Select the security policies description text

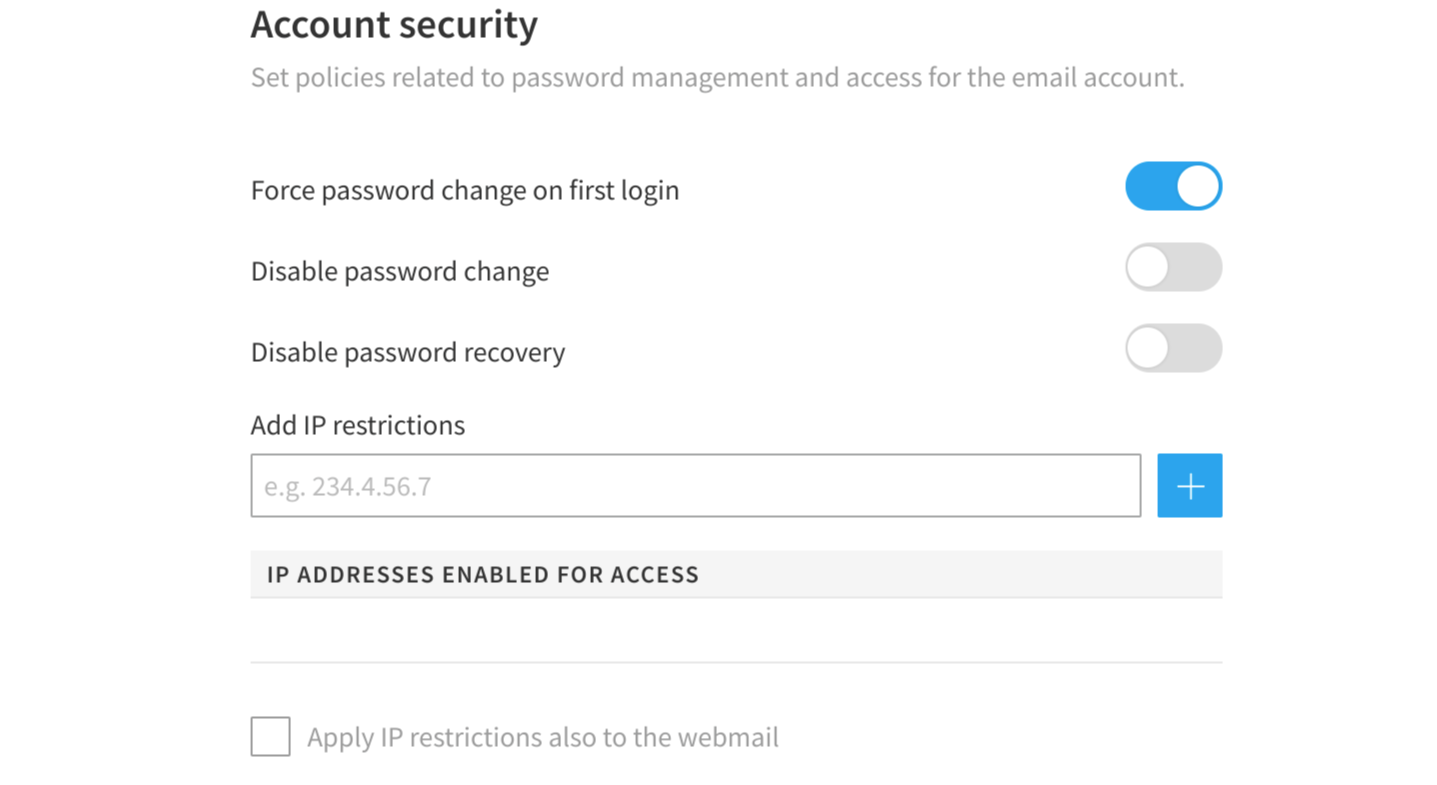(x=716, y=77)
